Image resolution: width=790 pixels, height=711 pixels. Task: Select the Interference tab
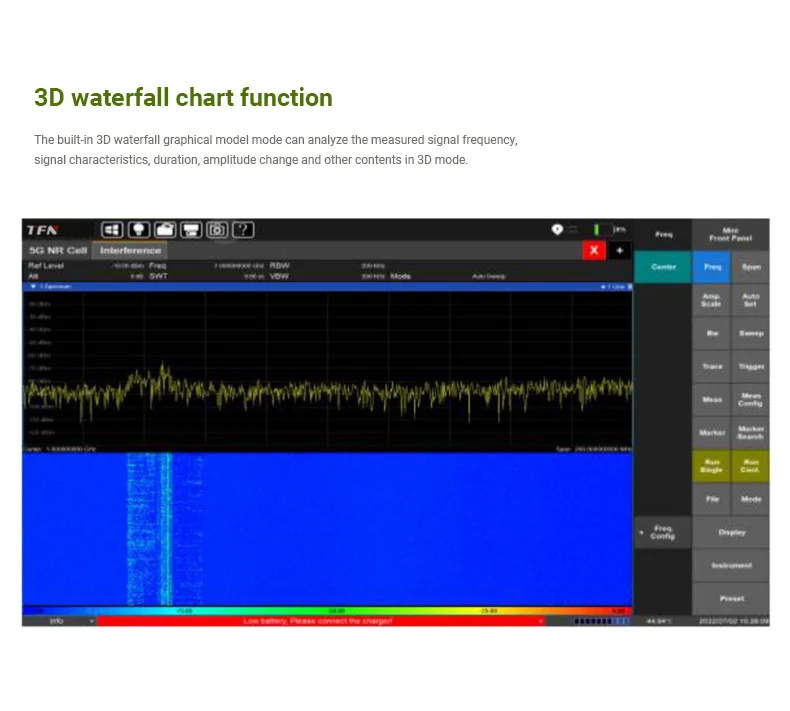pyautogui.click(x=130, y=250)
